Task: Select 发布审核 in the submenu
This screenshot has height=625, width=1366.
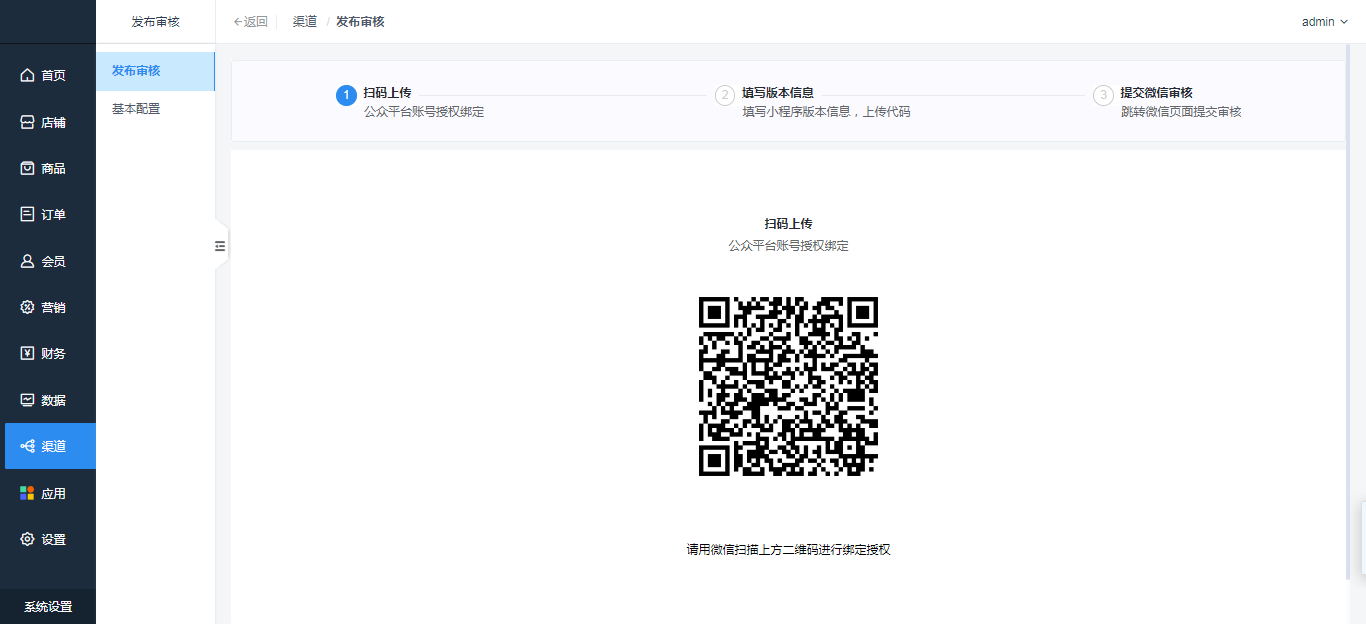Action: point(155,71)
